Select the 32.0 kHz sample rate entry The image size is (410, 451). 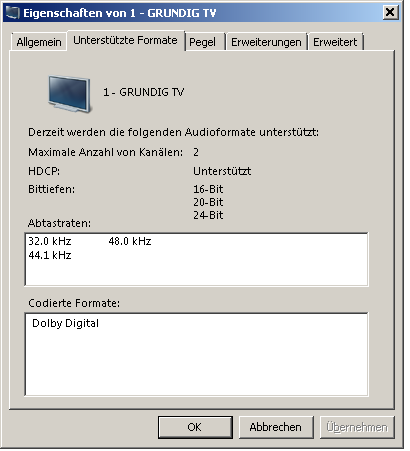click(x=50, y=241)
